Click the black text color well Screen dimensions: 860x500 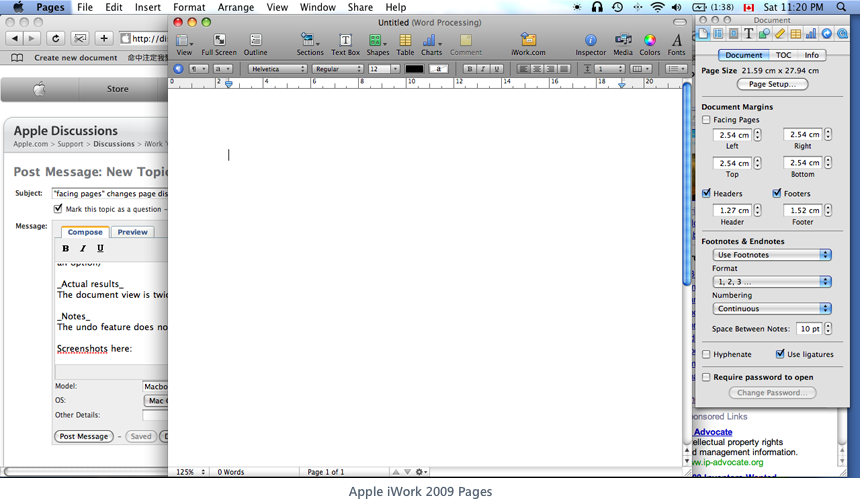414,69
